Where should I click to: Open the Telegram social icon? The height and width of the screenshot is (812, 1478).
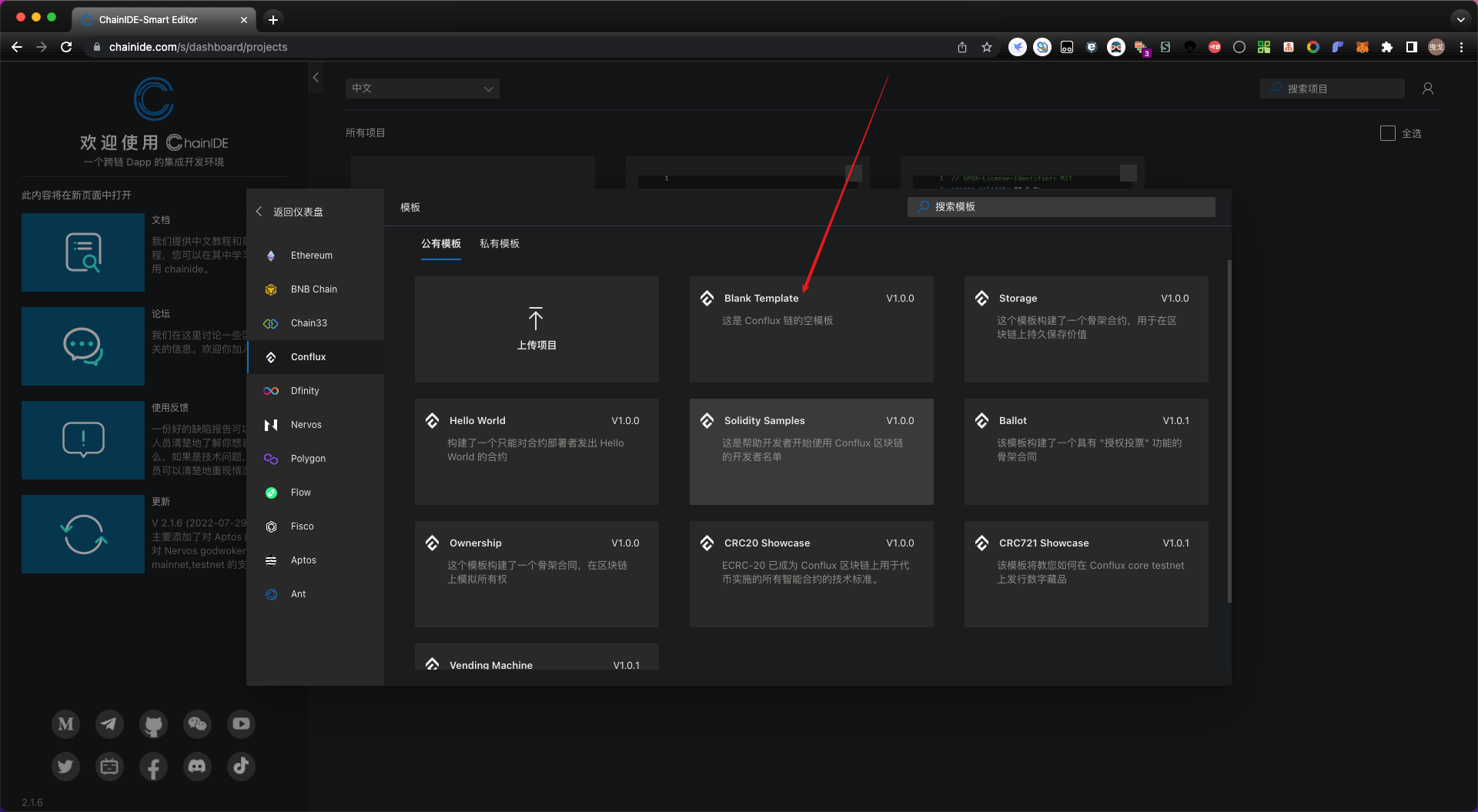[109, 723]
